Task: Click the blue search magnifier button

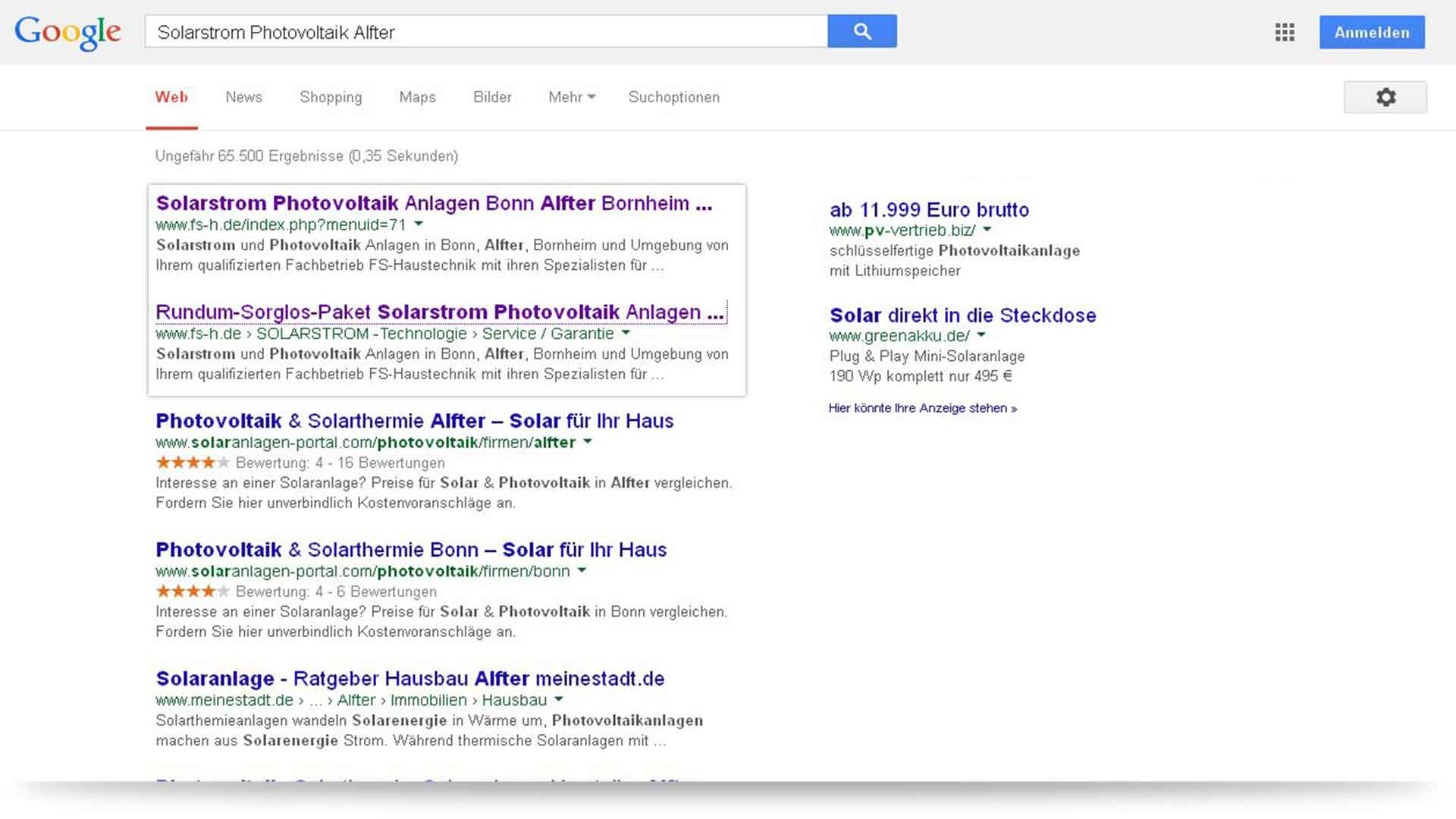Action: pos(862,31)
